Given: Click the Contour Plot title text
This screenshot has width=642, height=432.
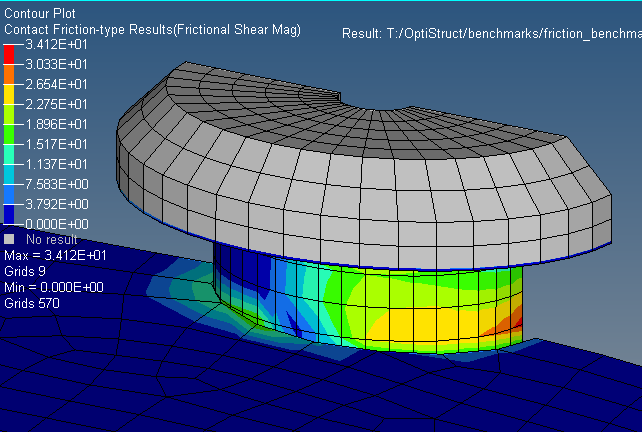Looking at the screenshot, I should [40, 14].
